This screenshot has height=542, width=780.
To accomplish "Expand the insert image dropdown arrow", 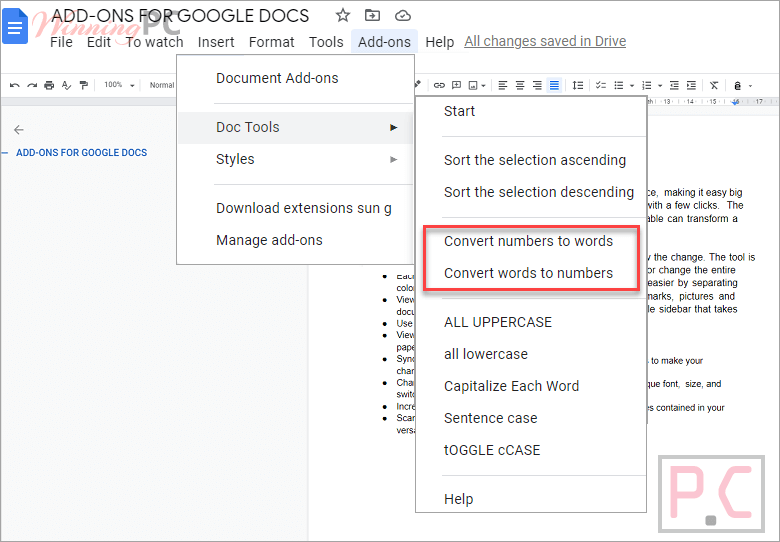I will (x=484, y=86).
